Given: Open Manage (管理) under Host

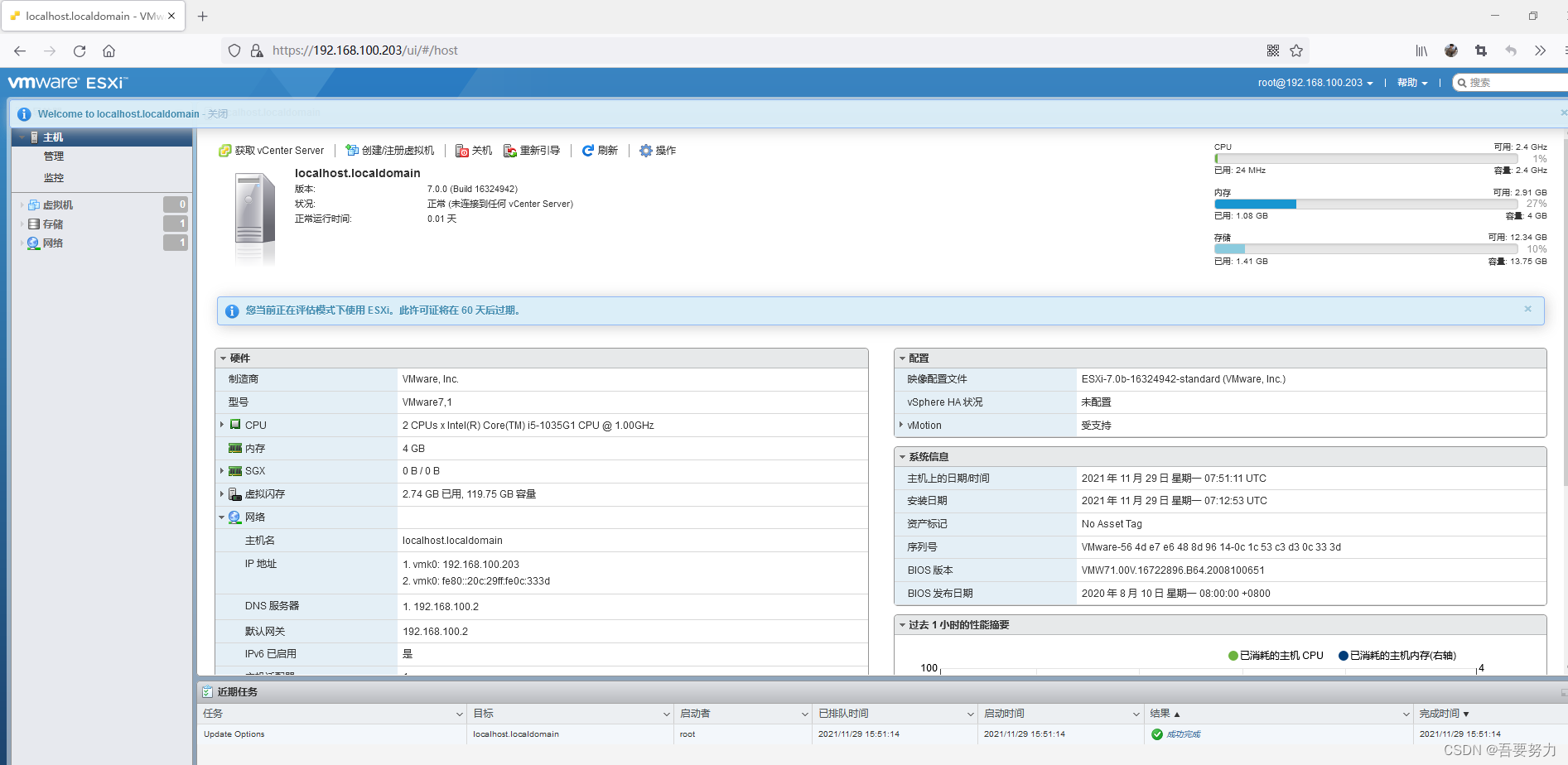Looking at the screenshot, I should point(54,156).
